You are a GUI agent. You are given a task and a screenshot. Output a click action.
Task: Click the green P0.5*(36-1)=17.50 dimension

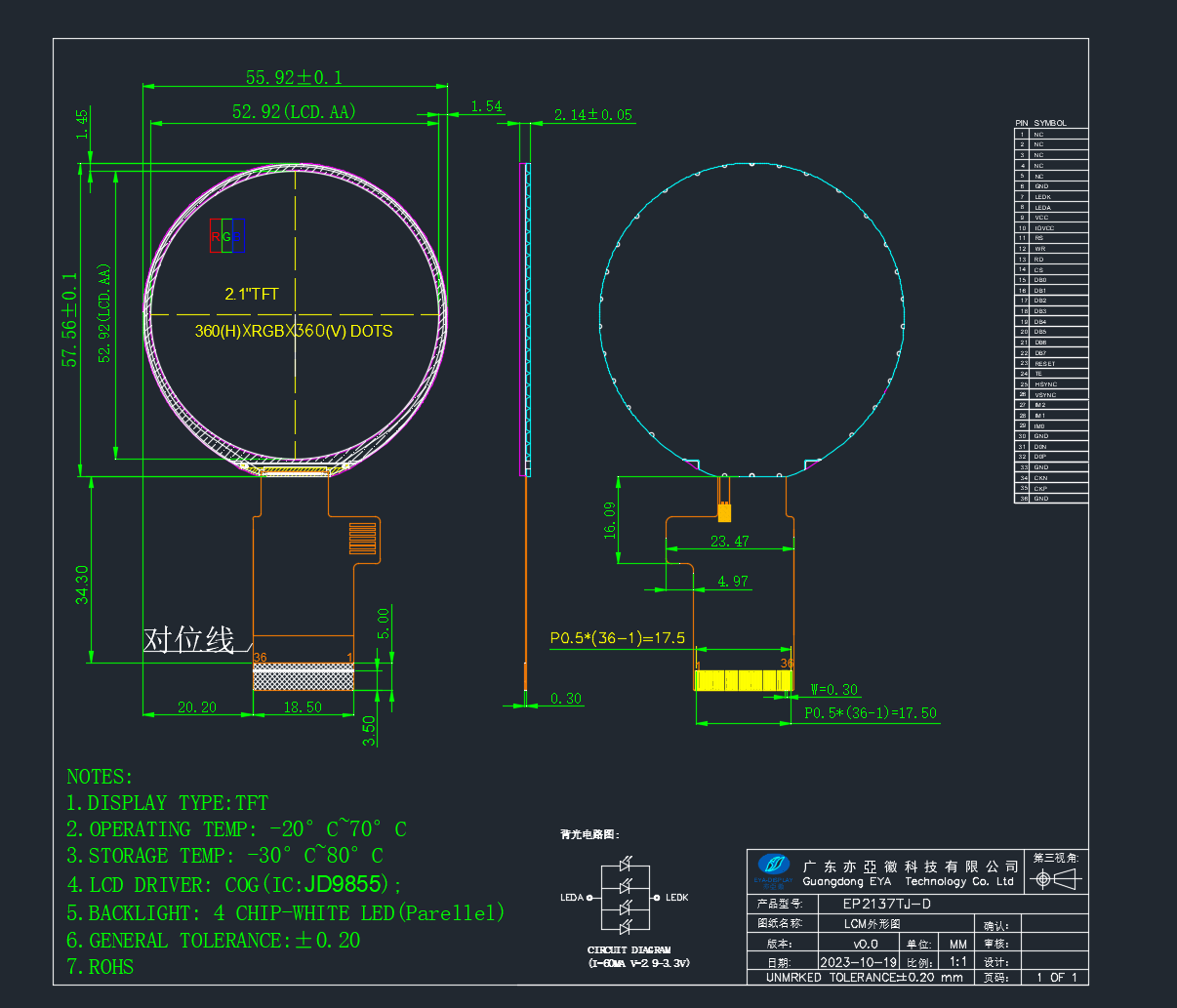click(x=871, y=713)
